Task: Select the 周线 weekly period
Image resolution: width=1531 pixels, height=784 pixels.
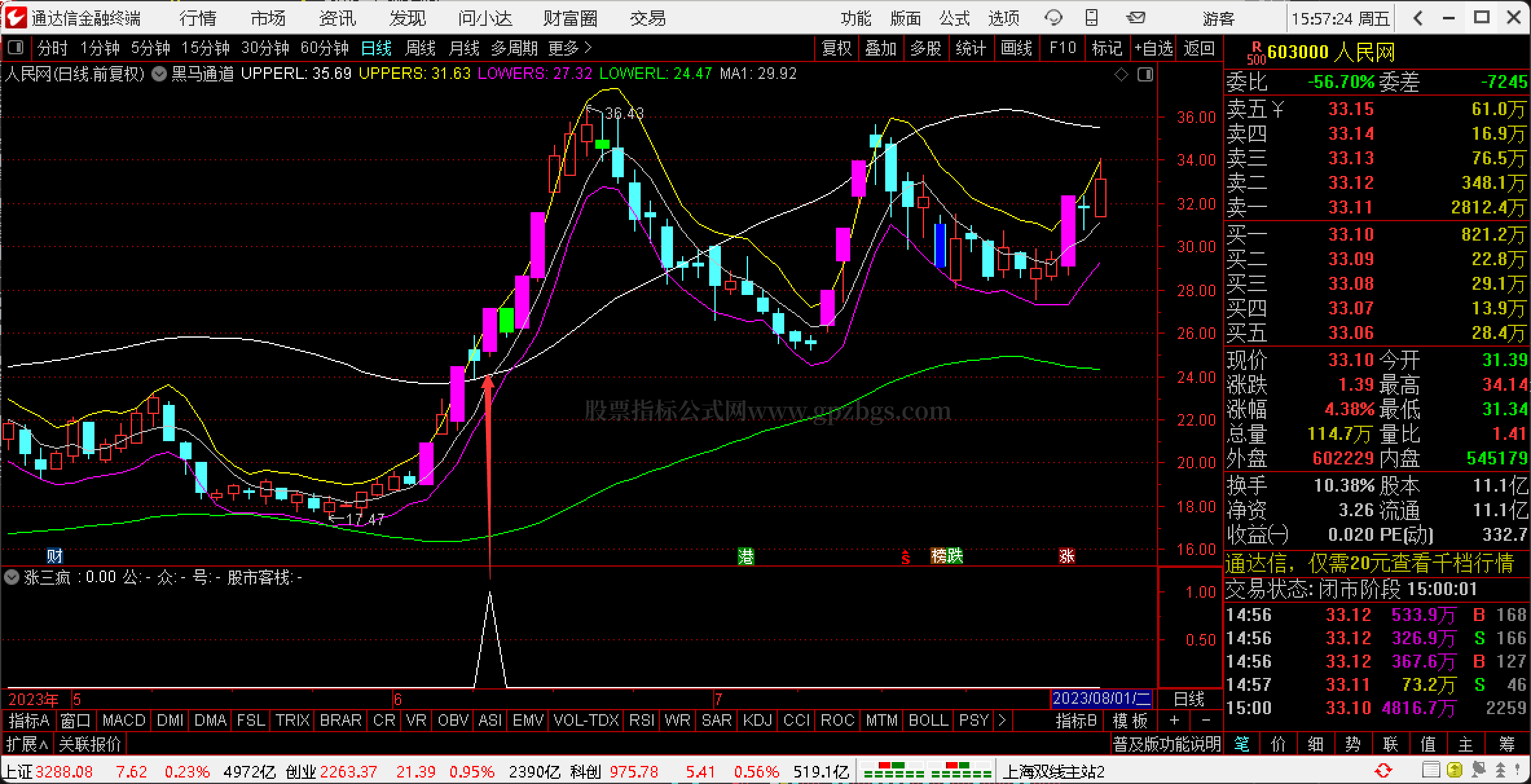Action: coord(420,48)
